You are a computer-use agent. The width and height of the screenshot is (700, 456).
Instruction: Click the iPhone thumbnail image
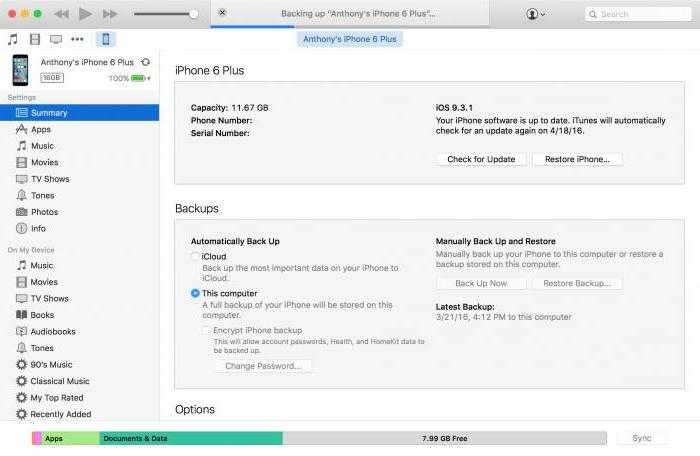(x=20, y=70)
